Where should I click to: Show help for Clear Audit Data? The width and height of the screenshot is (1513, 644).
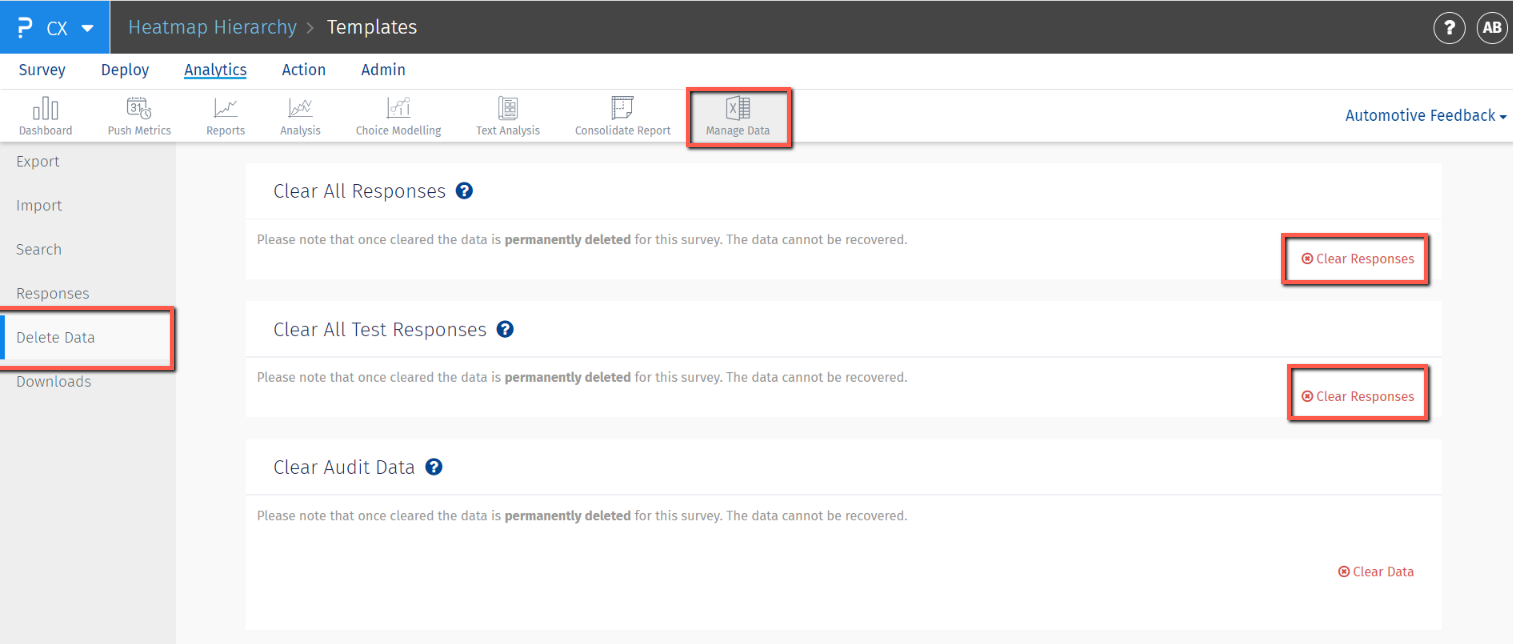pyautogui.click(x=434, y=467)
